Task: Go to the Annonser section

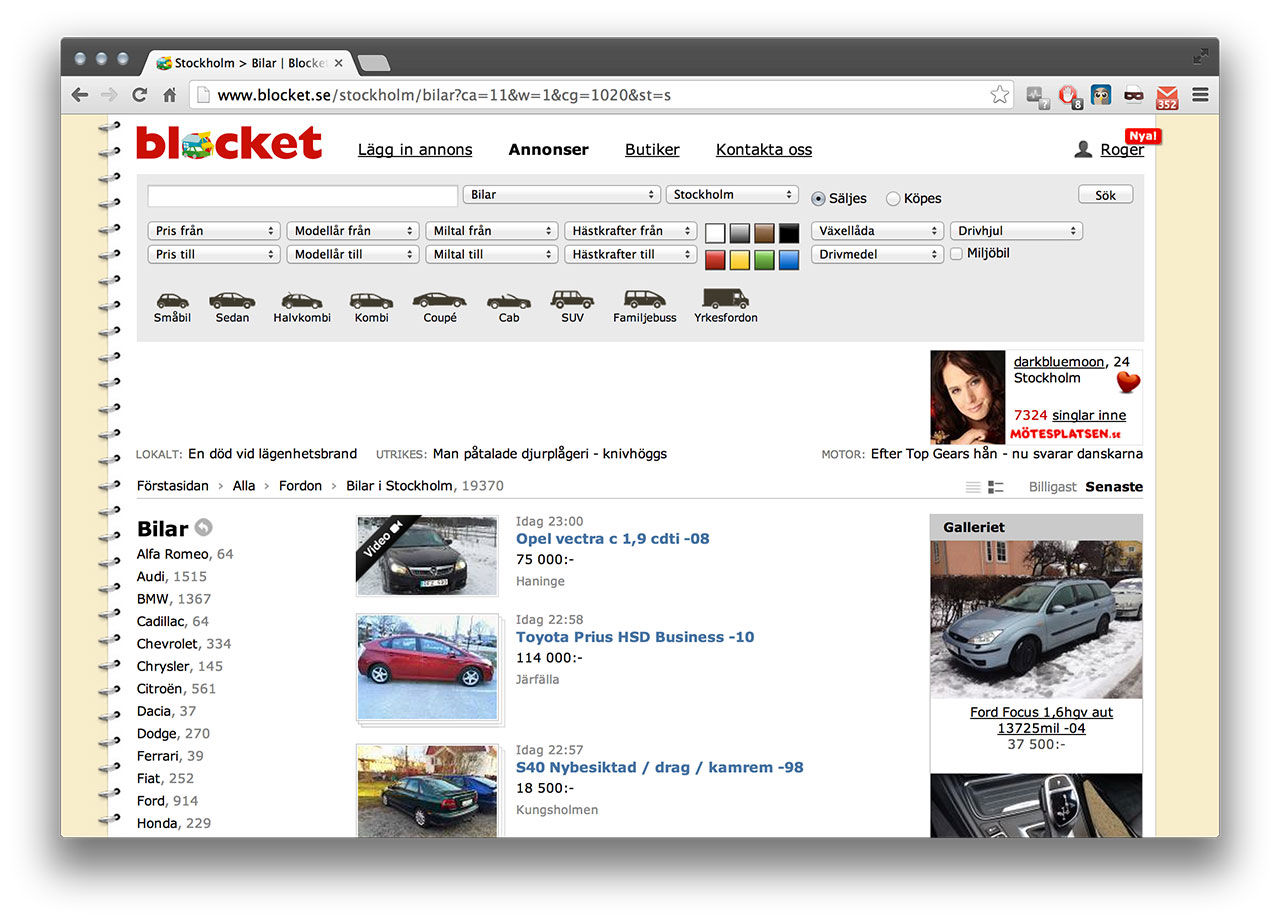Action: pyautogui.click(x=548, y=150)
